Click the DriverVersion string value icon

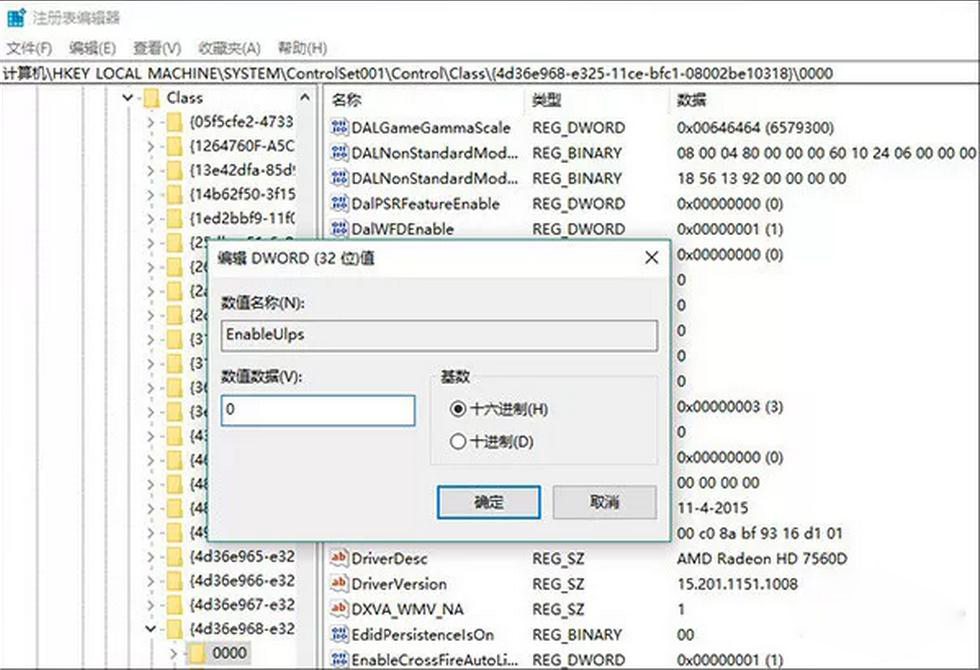click(x=339, y=584)
